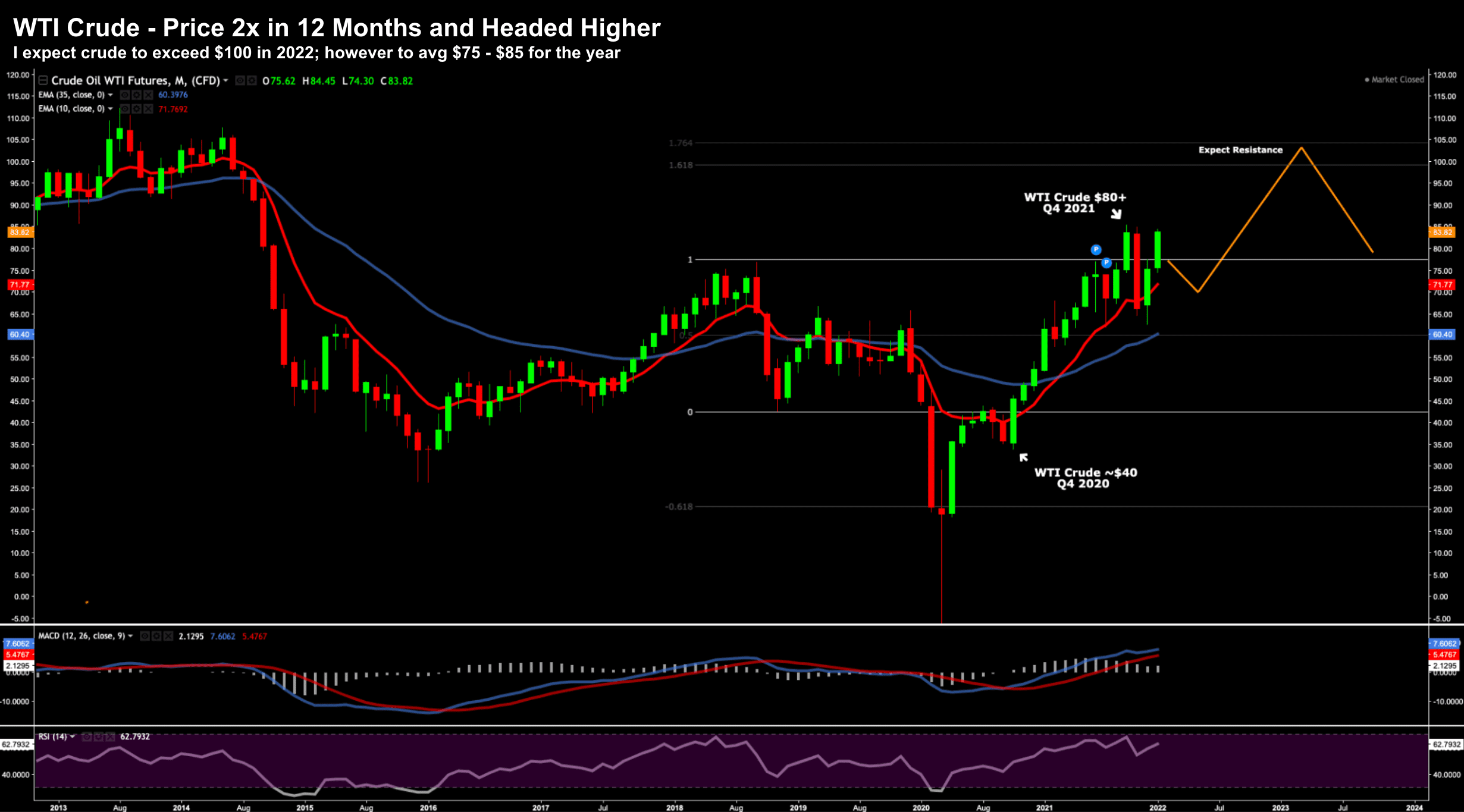Remove EMA 35 indicator with X icon

pos(148,95)
